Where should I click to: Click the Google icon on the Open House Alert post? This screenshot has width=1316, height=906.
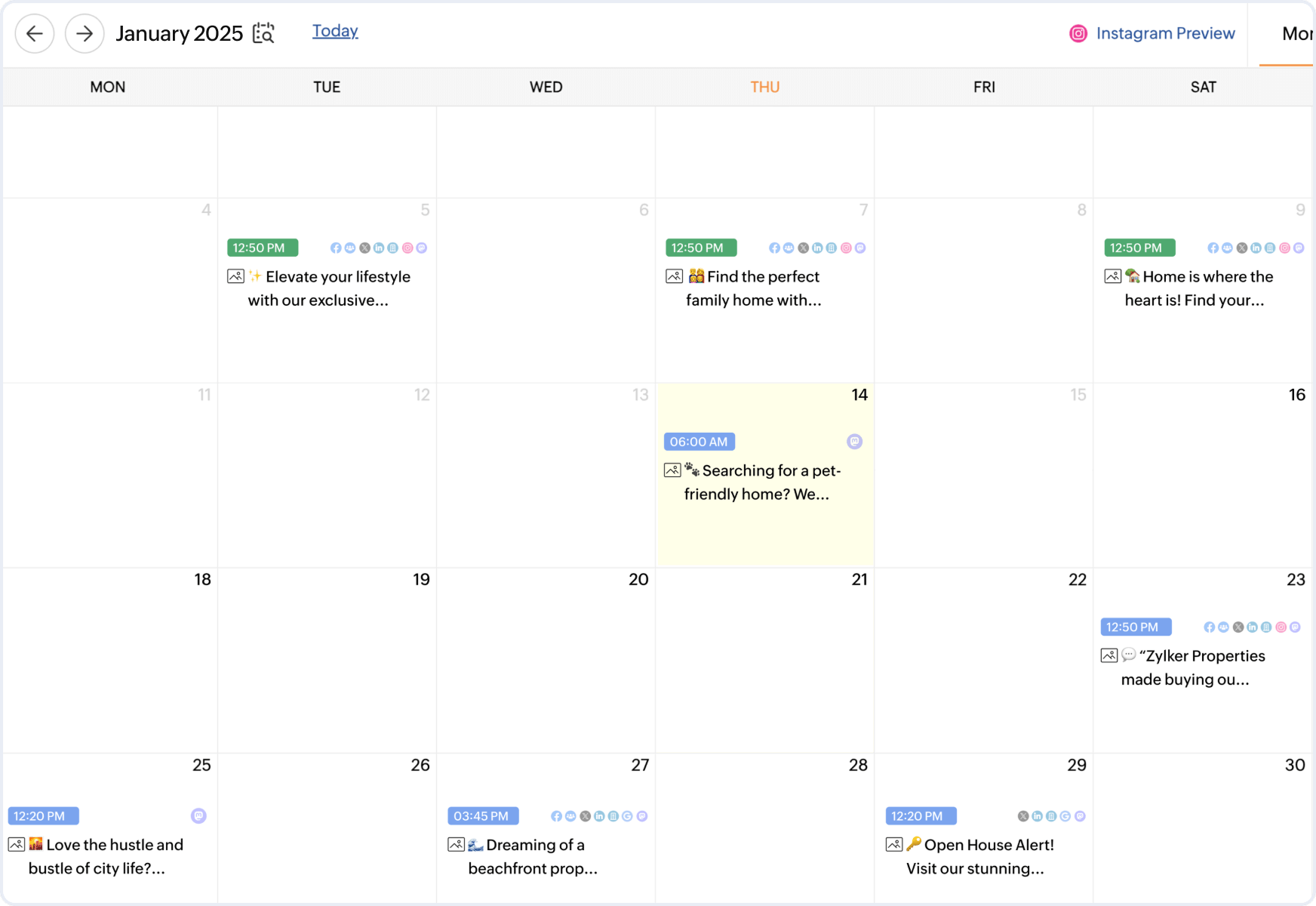point(1065,816)
